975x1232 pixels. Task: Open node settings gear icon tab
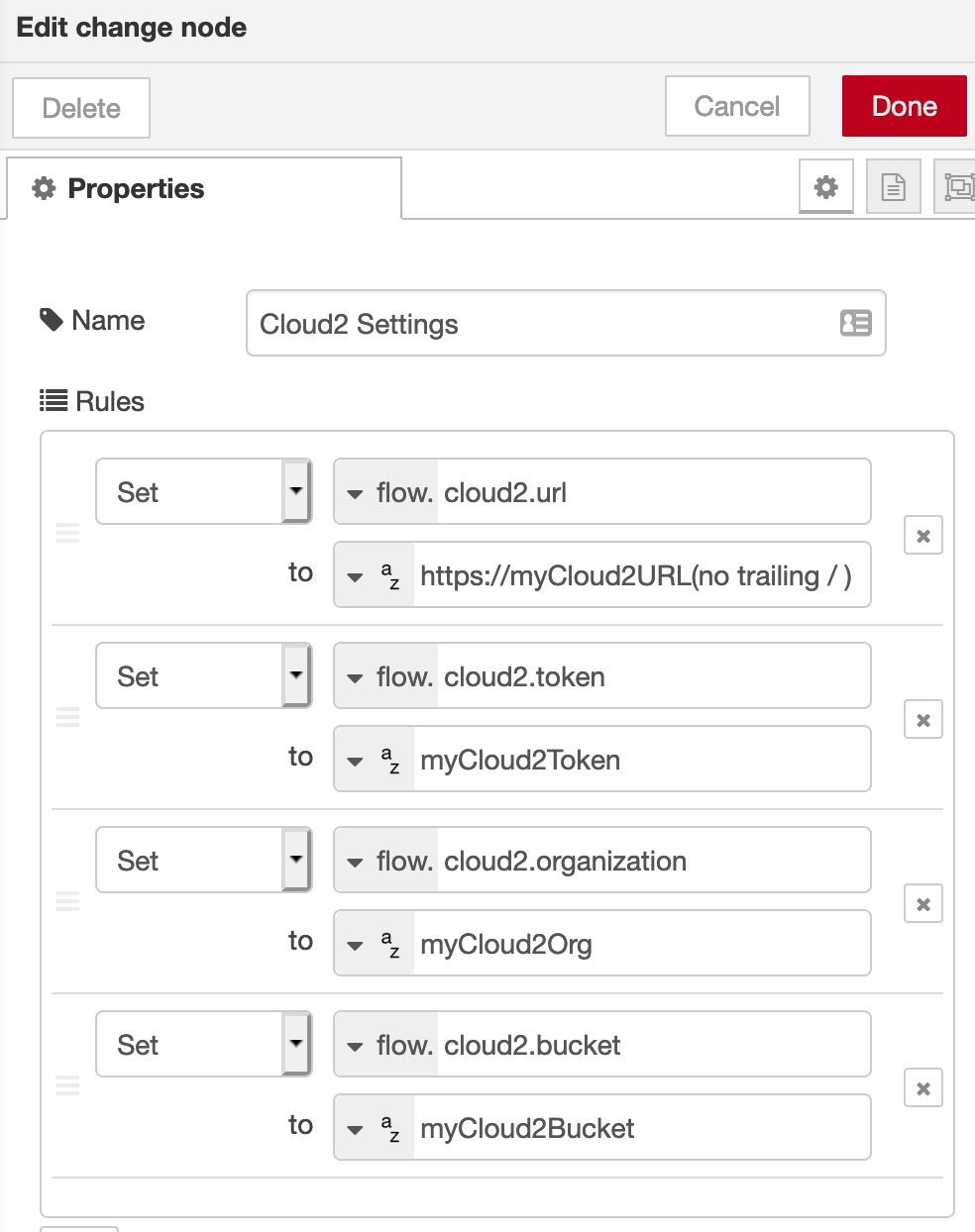(825, 186)
